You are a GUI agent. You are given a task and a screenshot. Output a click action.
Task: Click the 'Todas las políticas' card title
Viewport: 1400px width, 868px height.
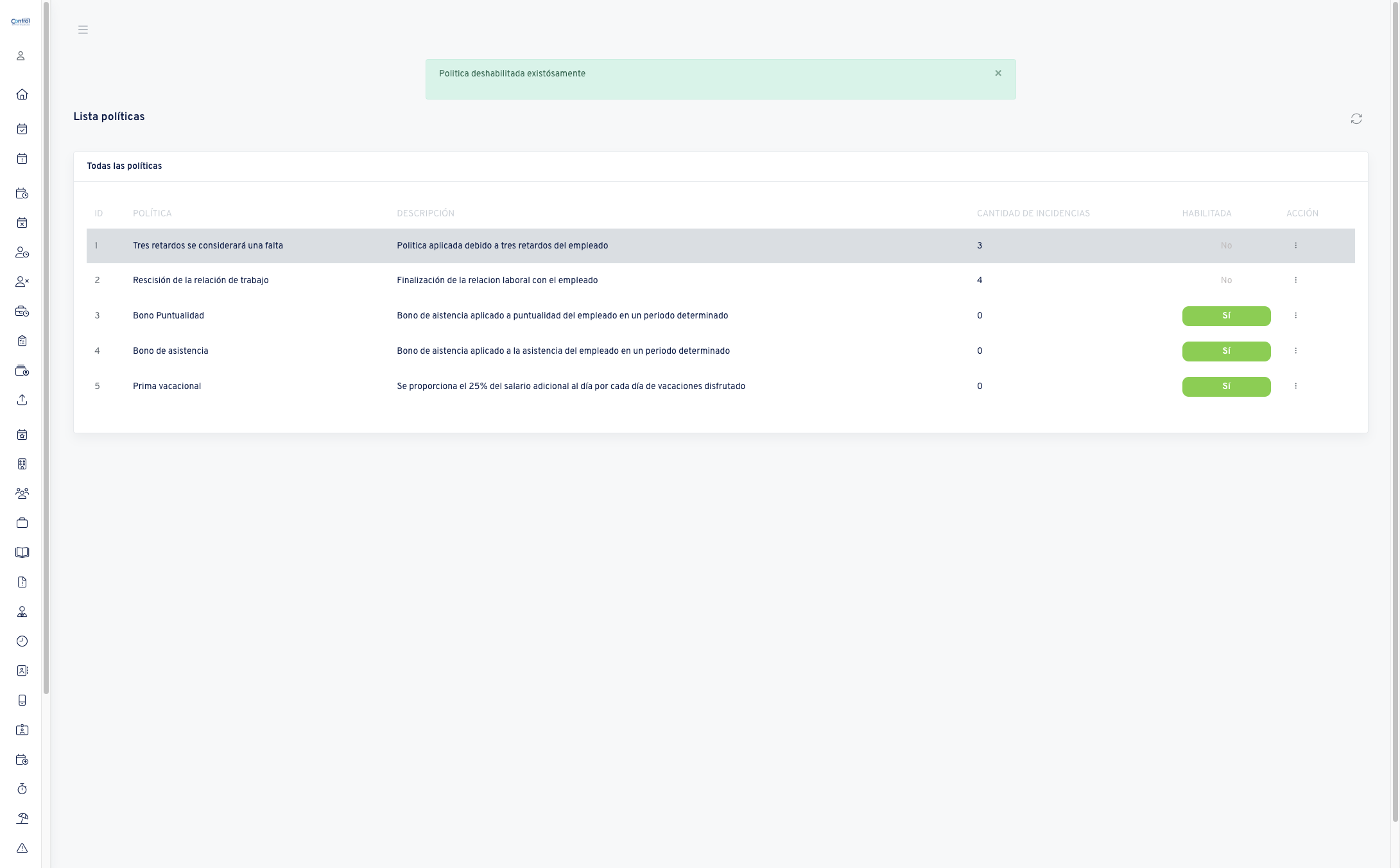point(125,166)
